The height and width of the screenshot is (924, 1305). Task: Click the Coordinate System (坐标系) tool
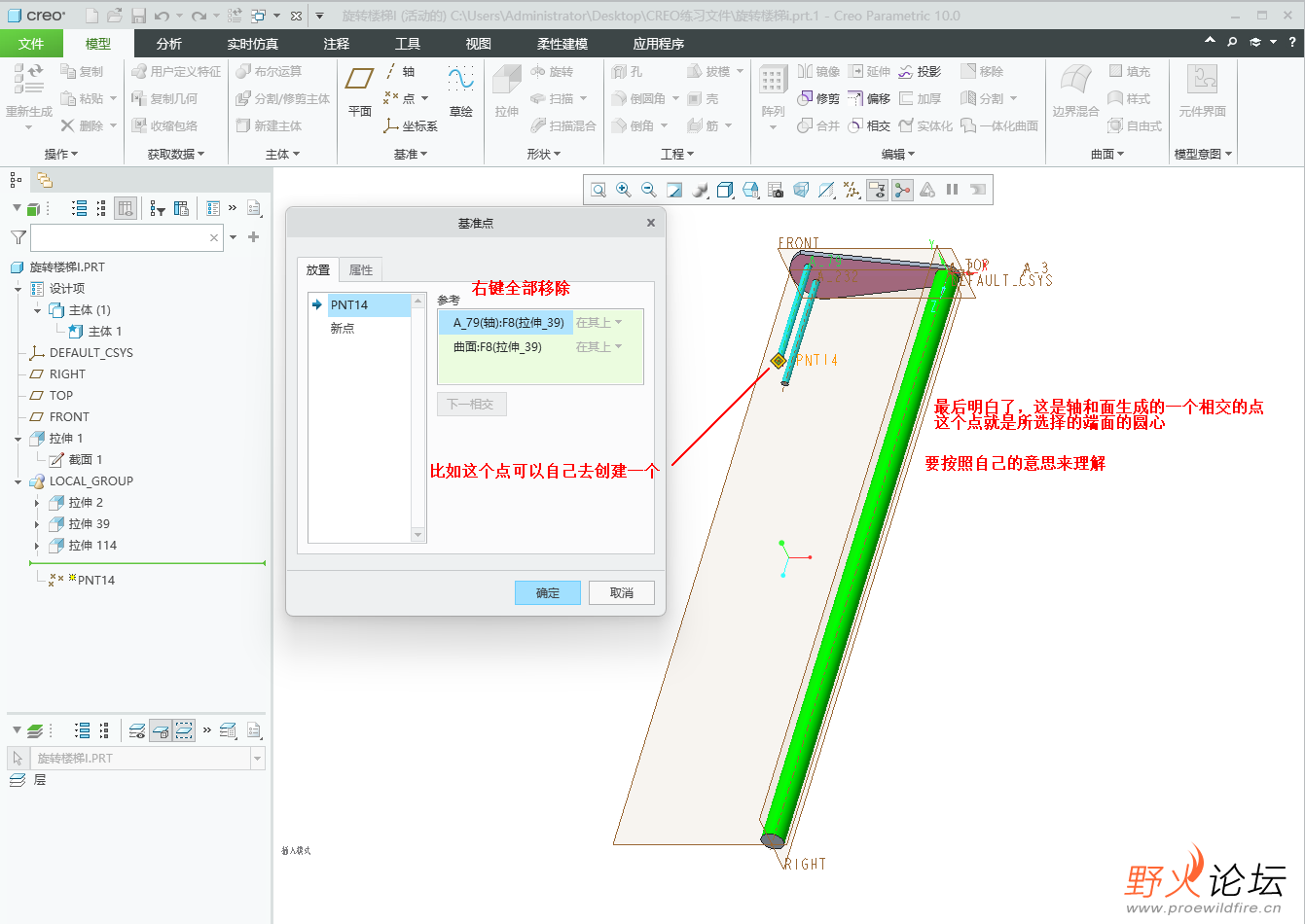click(x=411, y=126)
